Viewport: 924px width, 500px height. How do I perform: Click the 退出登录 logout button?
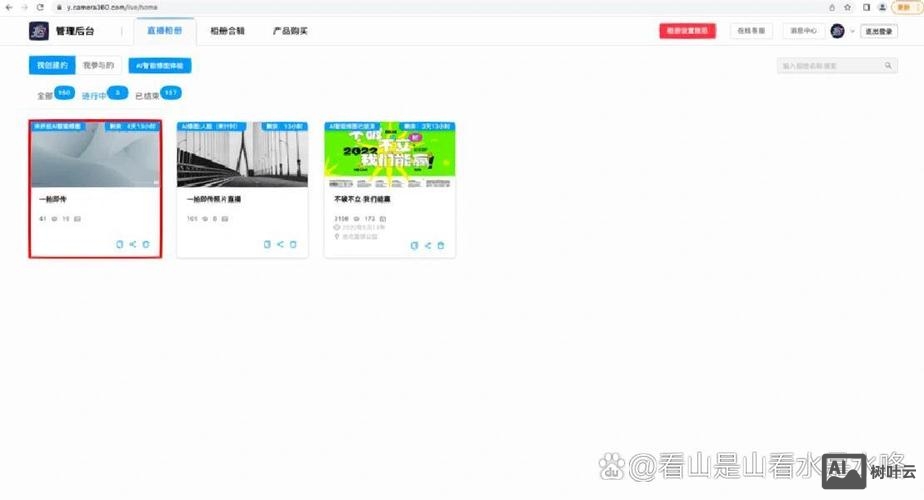click(x=879, y=31)
